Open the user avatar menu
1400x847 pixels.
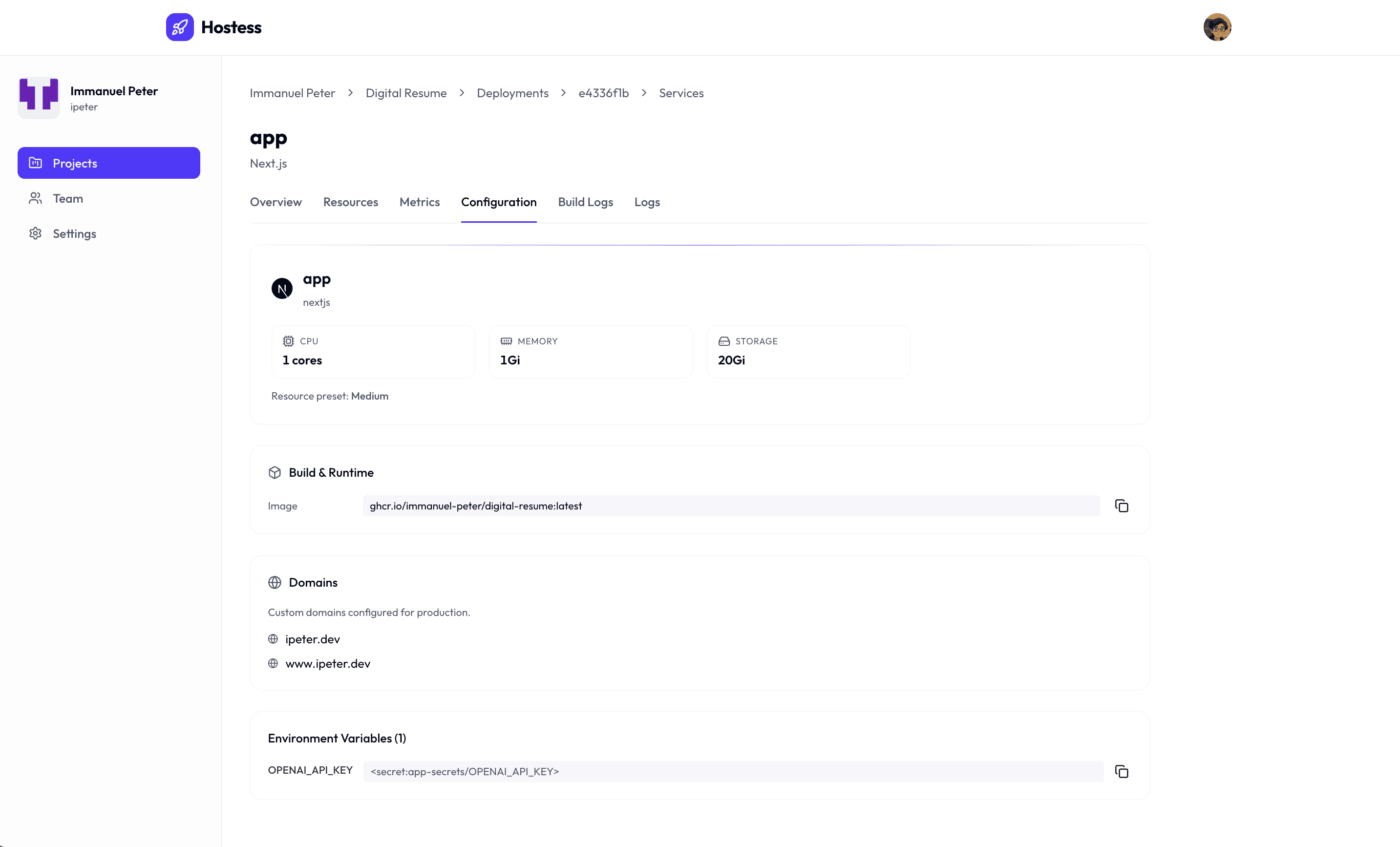click(x=1217, y=27)
